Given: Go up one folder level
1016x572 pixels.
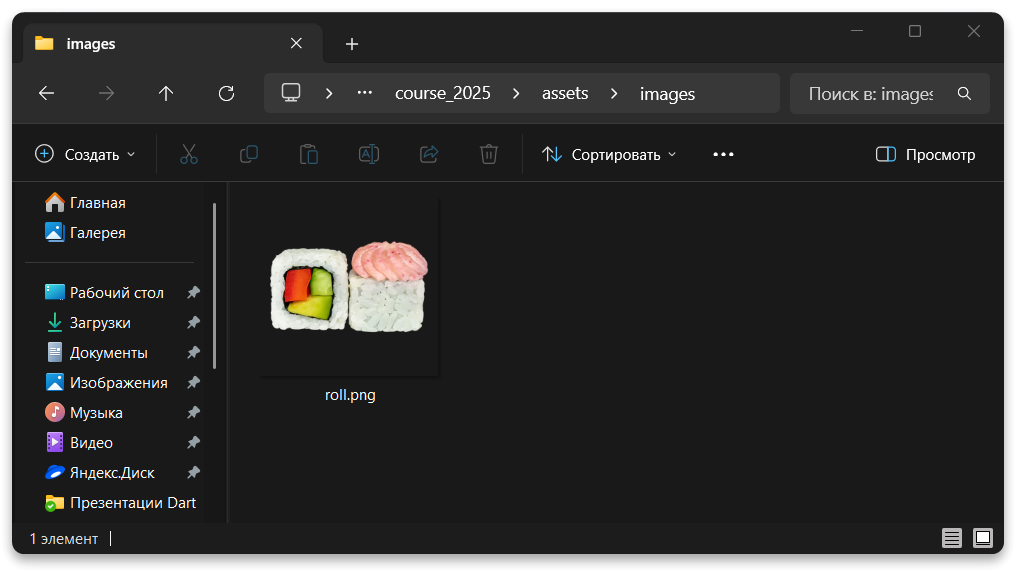Looking at the screenshot, I should 166,93.
